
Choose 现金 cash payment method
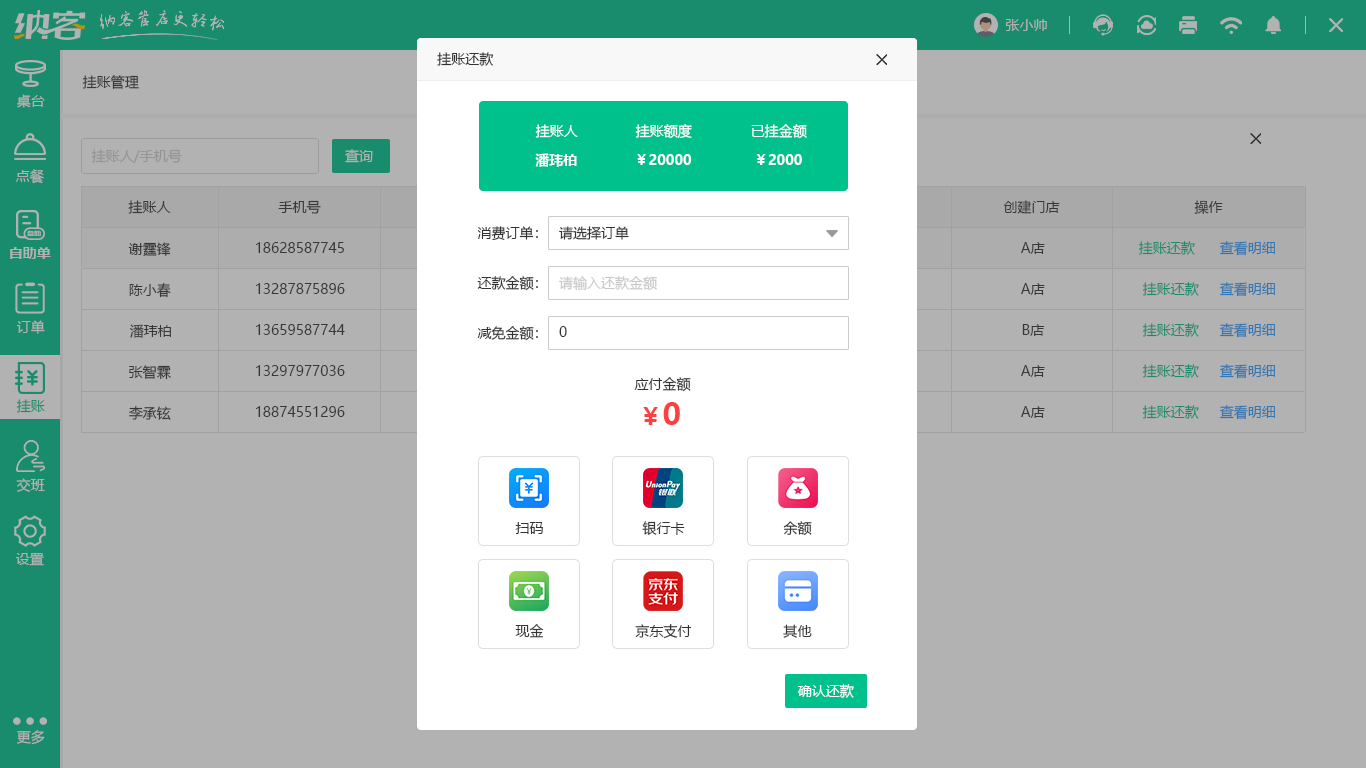[529, 604]
